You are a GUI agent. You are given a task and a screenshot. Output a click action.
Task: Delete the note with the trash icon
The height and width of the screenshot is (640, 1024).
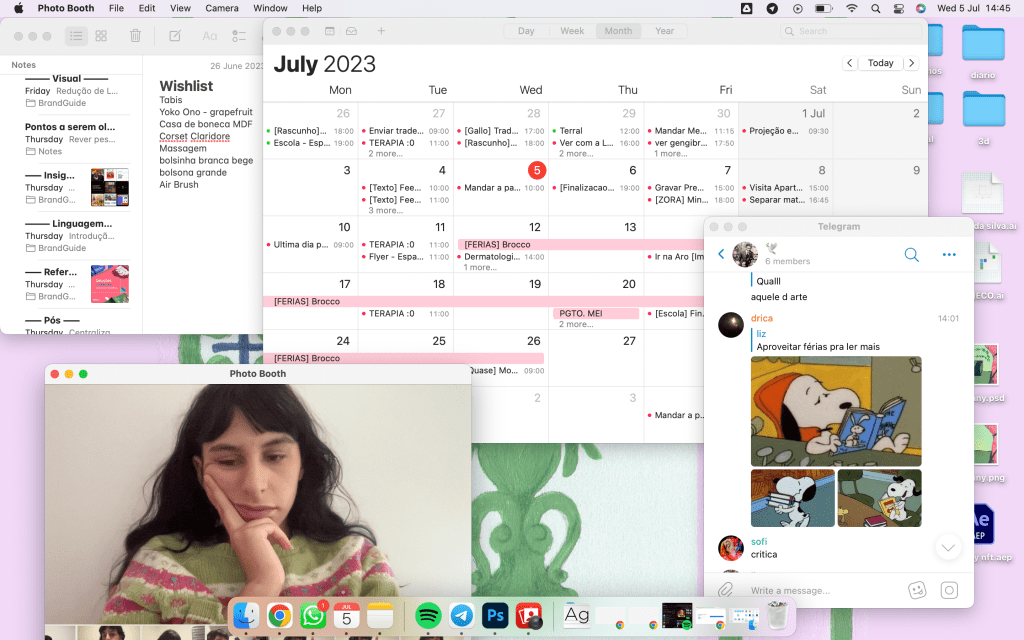136,36
